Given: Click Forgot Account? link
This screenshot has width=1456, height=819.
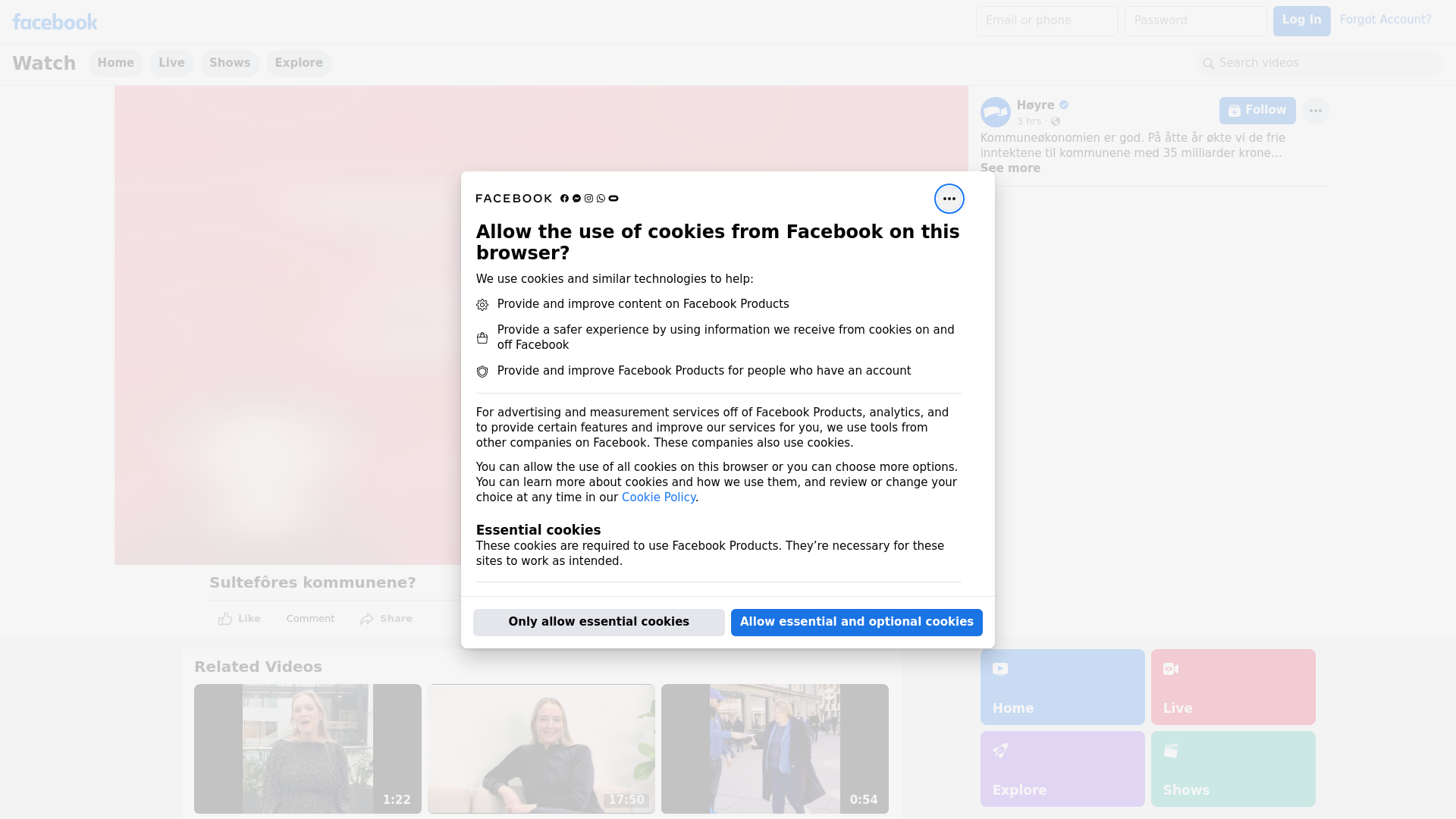Looking at the screenshot, I should 1385,20.
